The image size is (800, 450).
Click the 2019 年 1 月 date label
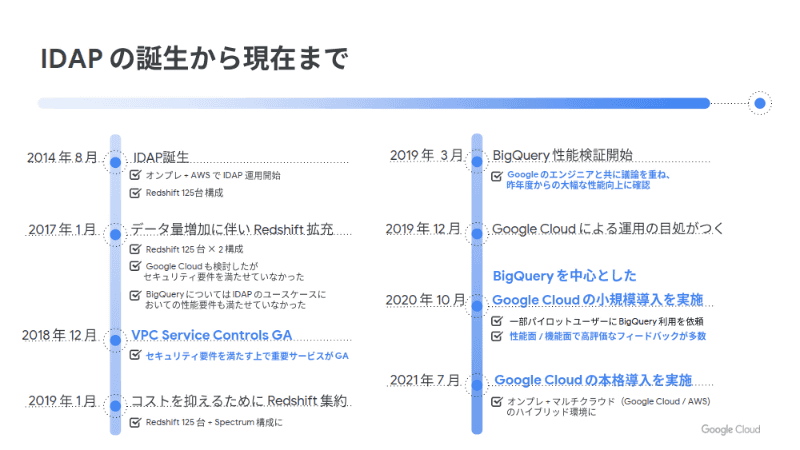click(62, 401)
